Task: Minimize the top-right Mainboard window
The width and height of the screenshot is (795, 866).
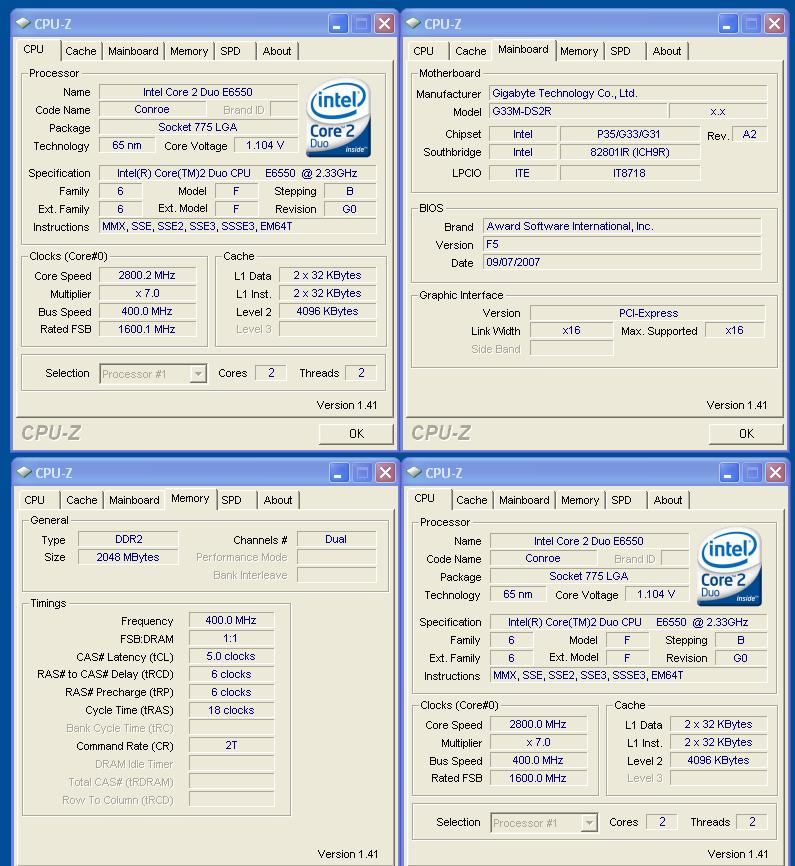Action: [728, 24]
